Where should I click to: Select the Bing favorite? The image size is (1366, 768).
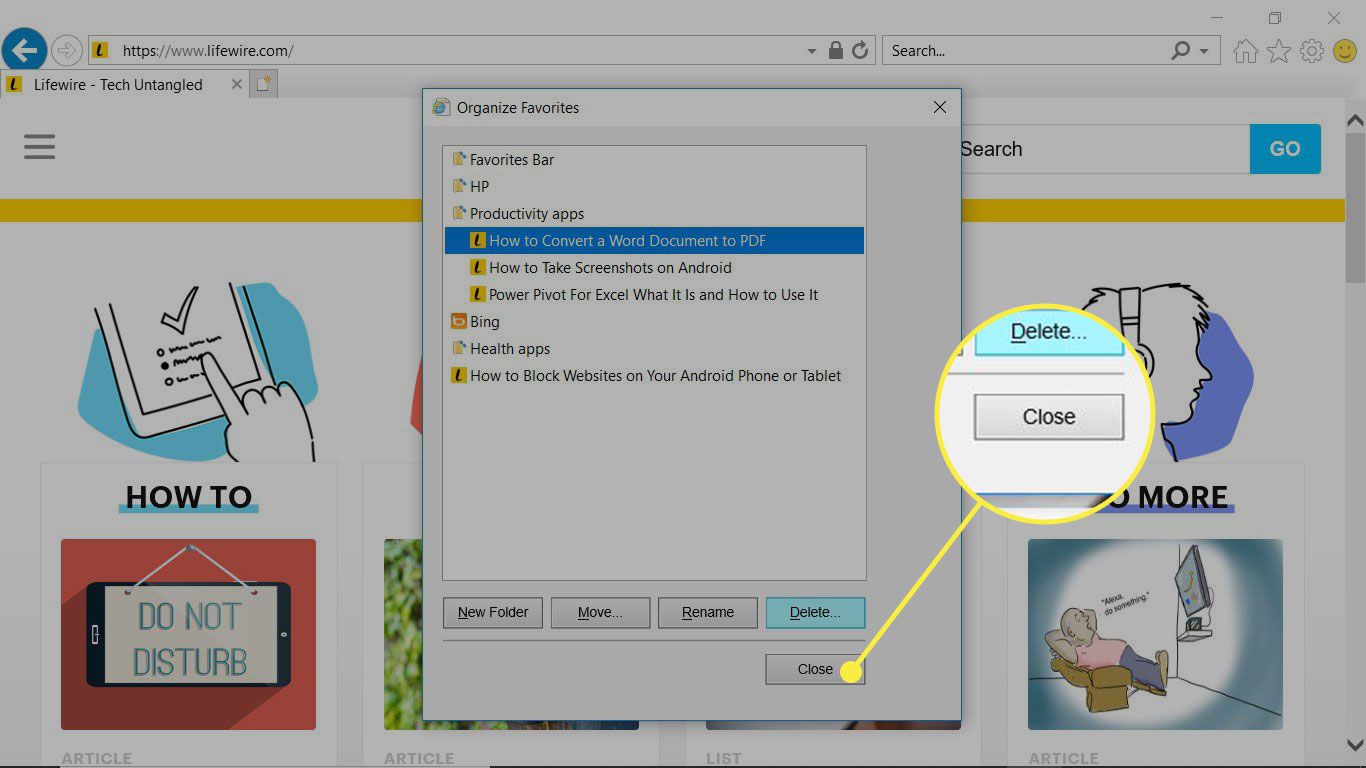click(475, 321)
